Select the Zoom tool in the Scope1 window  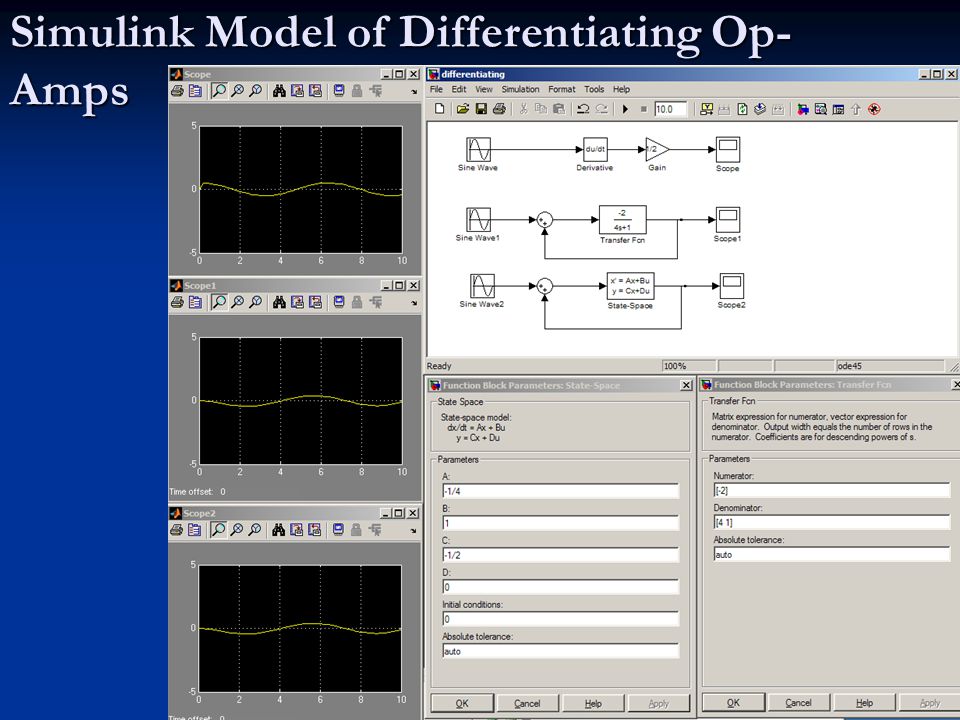[219, 302]
